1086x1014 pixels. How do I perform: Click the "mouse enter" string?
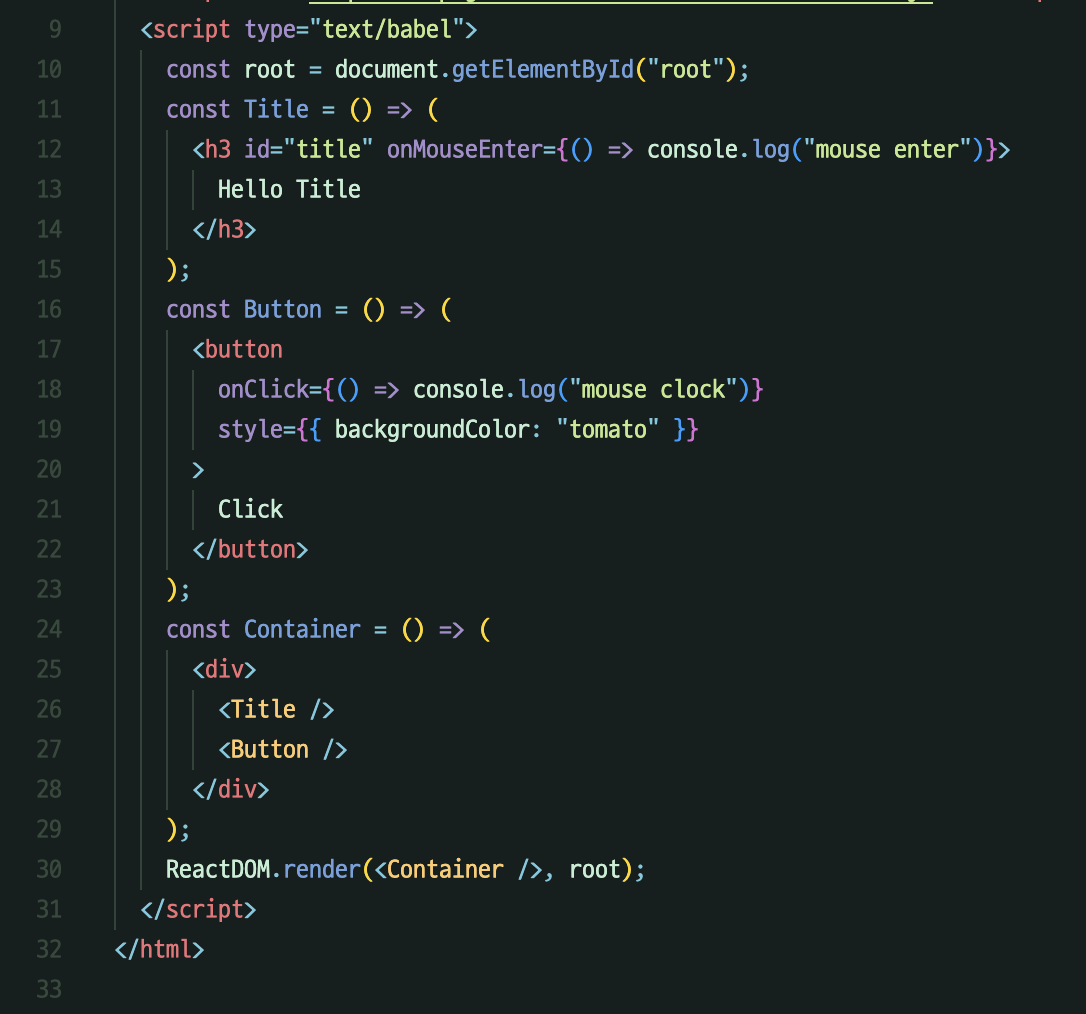point(887,150)
